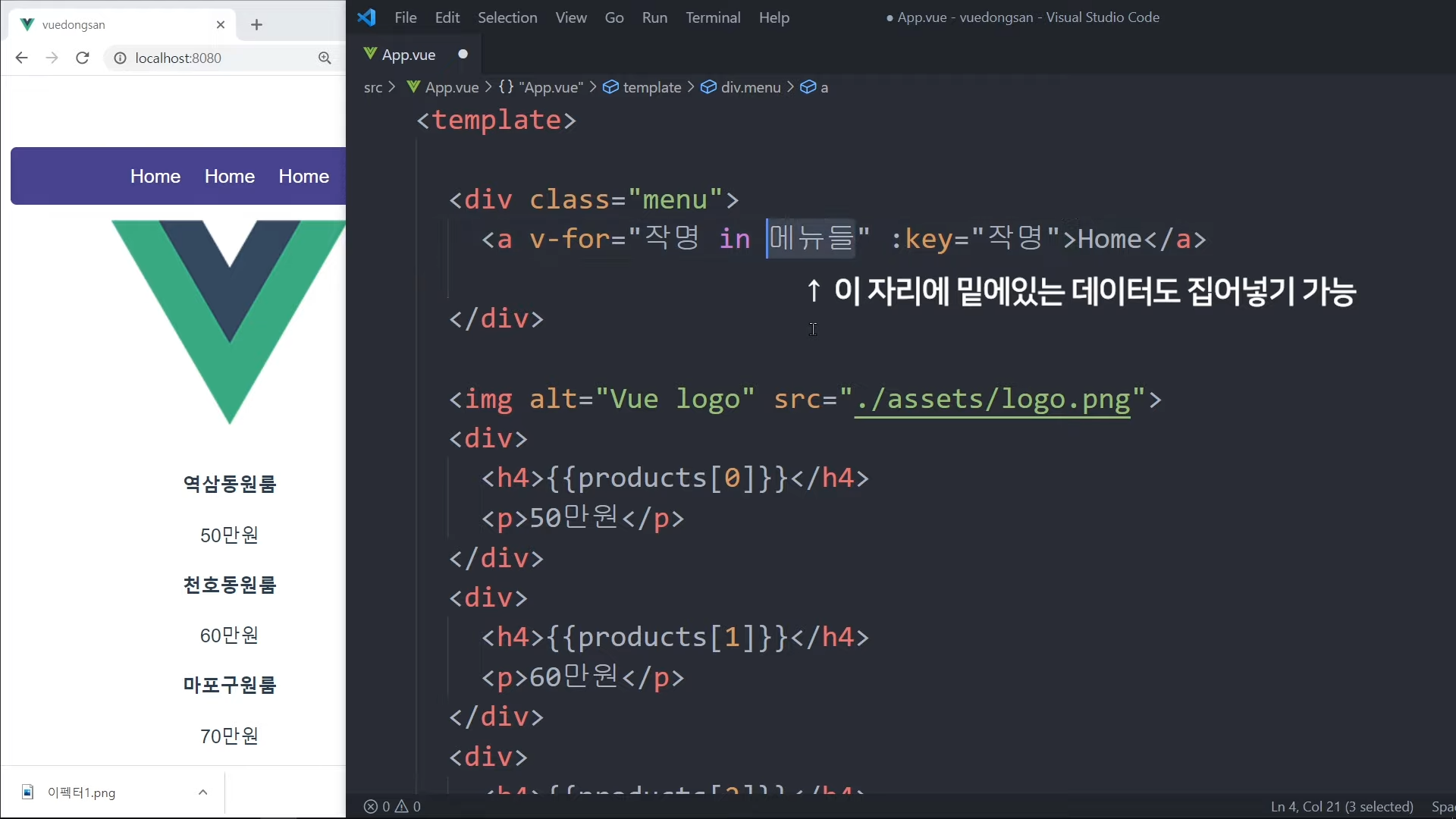Screen dimensions: 1456x819
Task: Click the browser forward arrow
Action: [52, 58]
